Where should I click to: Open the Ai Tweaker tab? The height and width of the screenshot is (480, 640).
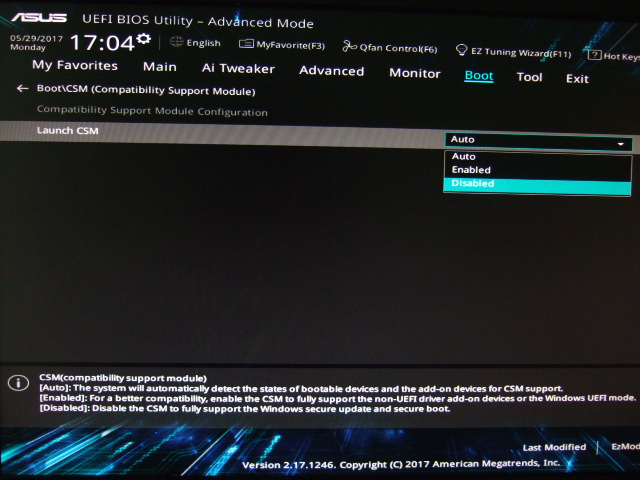coord(238,69)
